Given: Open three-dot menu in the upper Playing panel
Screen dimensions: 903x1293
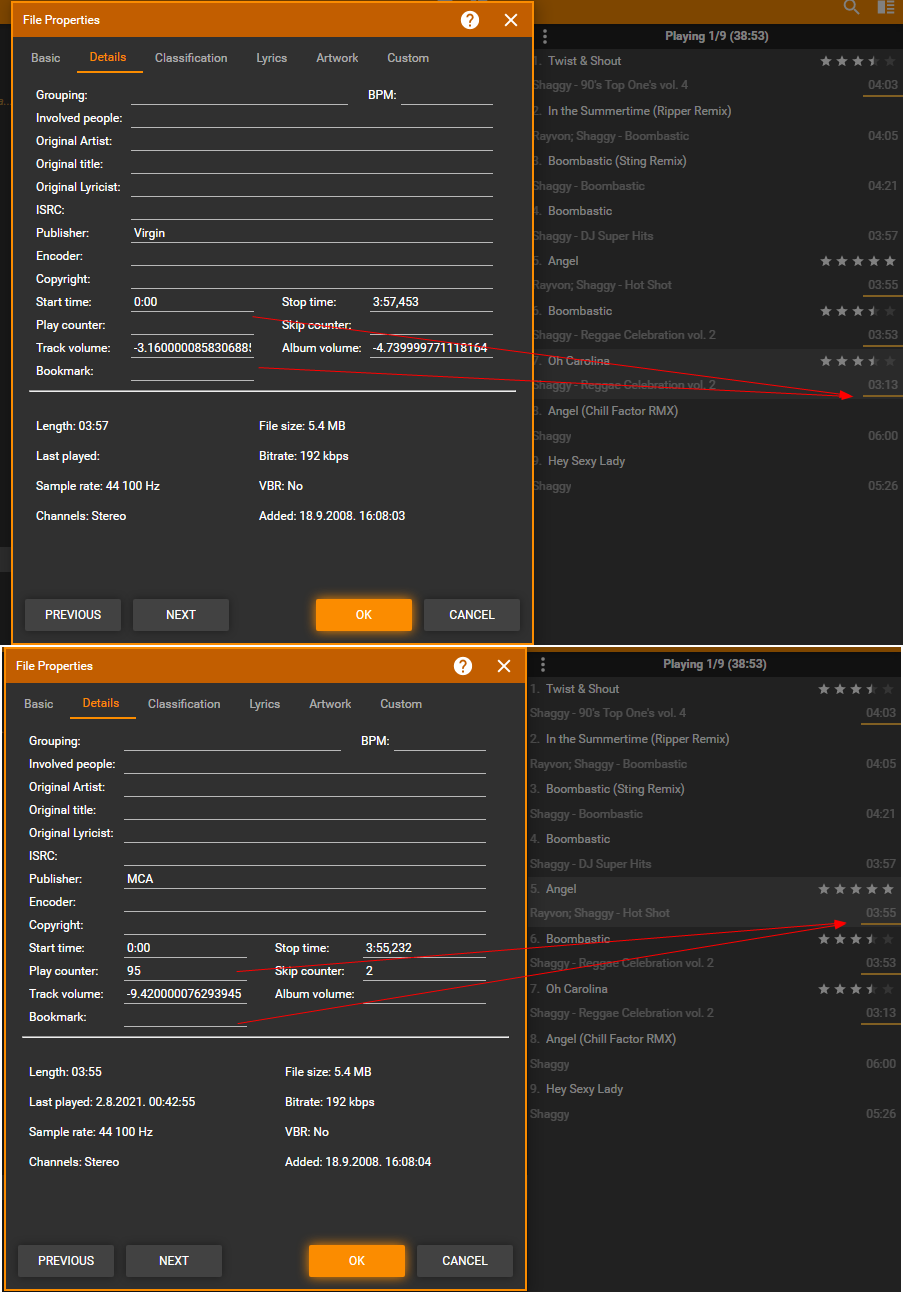Looking at the screenshot, I should click(x=545, y=36).
